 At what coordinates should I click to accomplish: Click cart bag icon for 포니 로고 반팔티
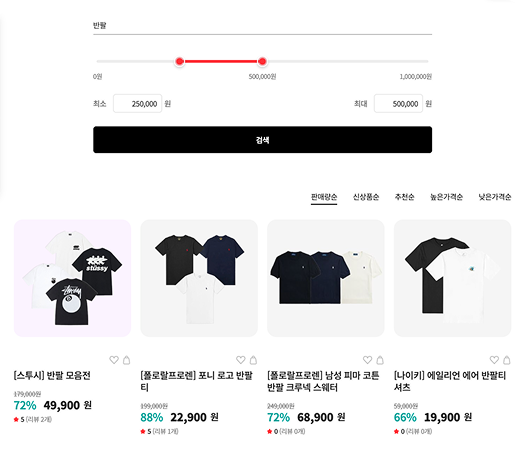point(253,360)
